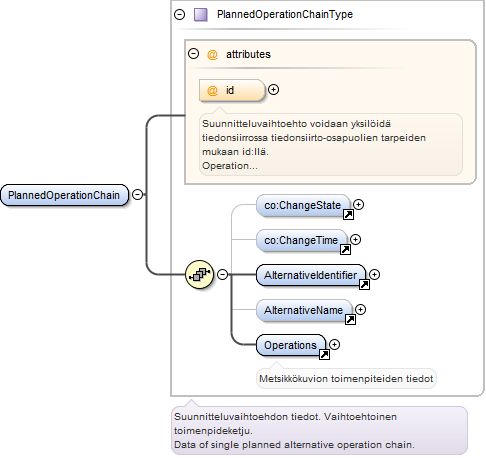The image size is (486, 458).
Task: Expand the AlternativeIdentifier element
Action: pos(374,274)
